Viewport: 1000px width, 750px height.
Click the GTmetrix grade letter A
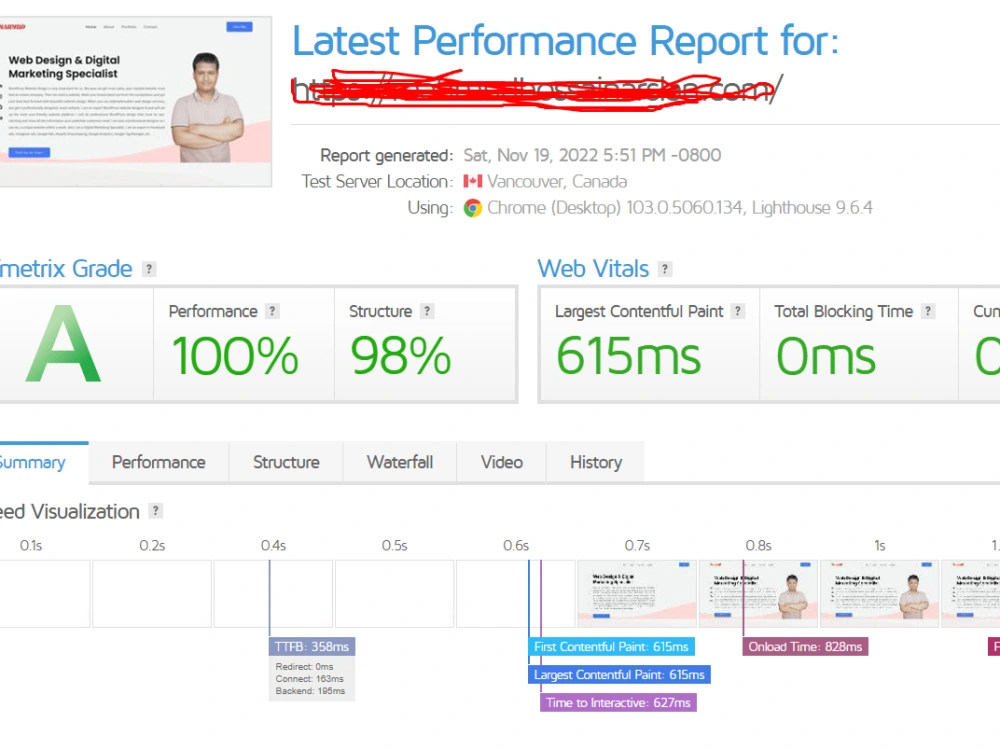pos(63,344)
